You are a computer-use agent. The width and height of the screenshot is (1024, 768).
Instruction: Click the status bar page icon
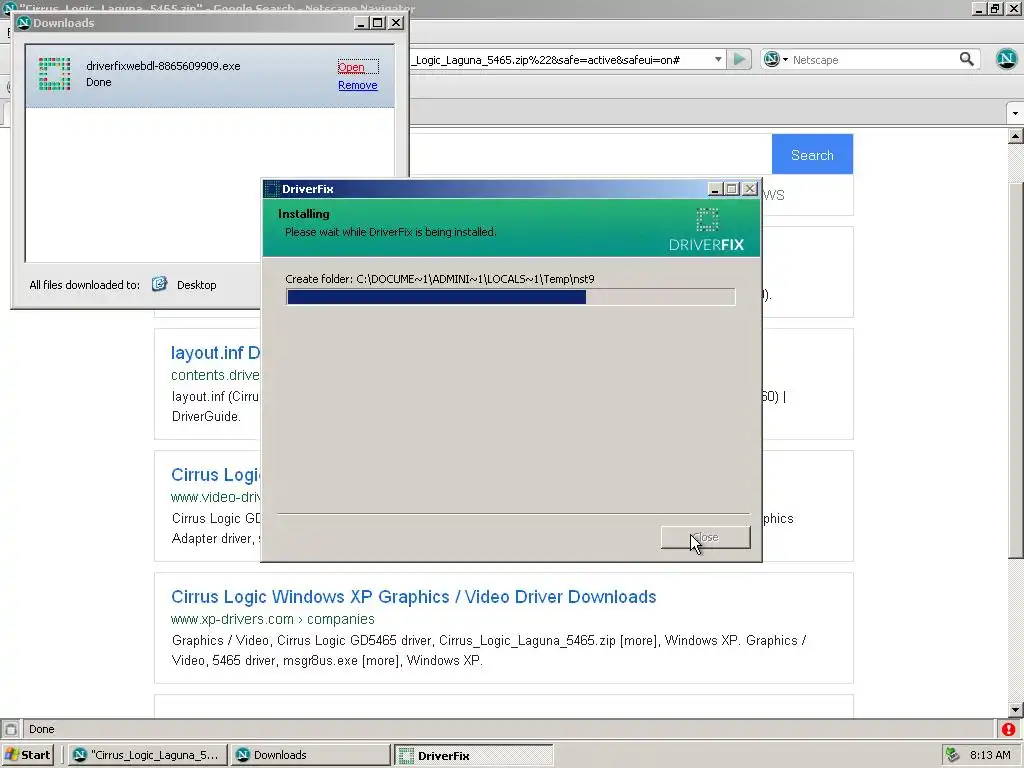click(x=10, y=729)
